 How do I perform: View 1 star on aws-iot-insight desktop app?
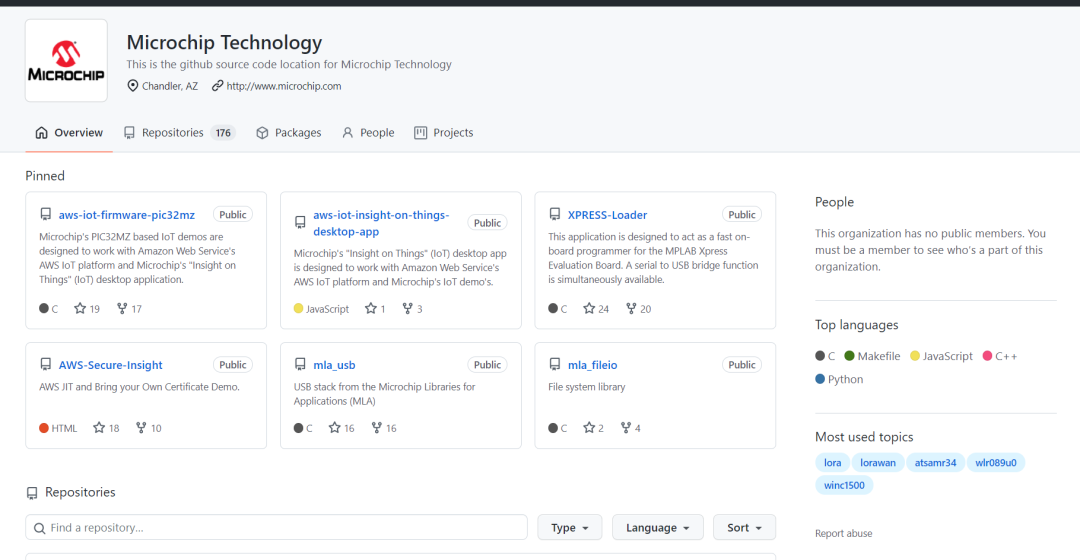tap(375, 309)
